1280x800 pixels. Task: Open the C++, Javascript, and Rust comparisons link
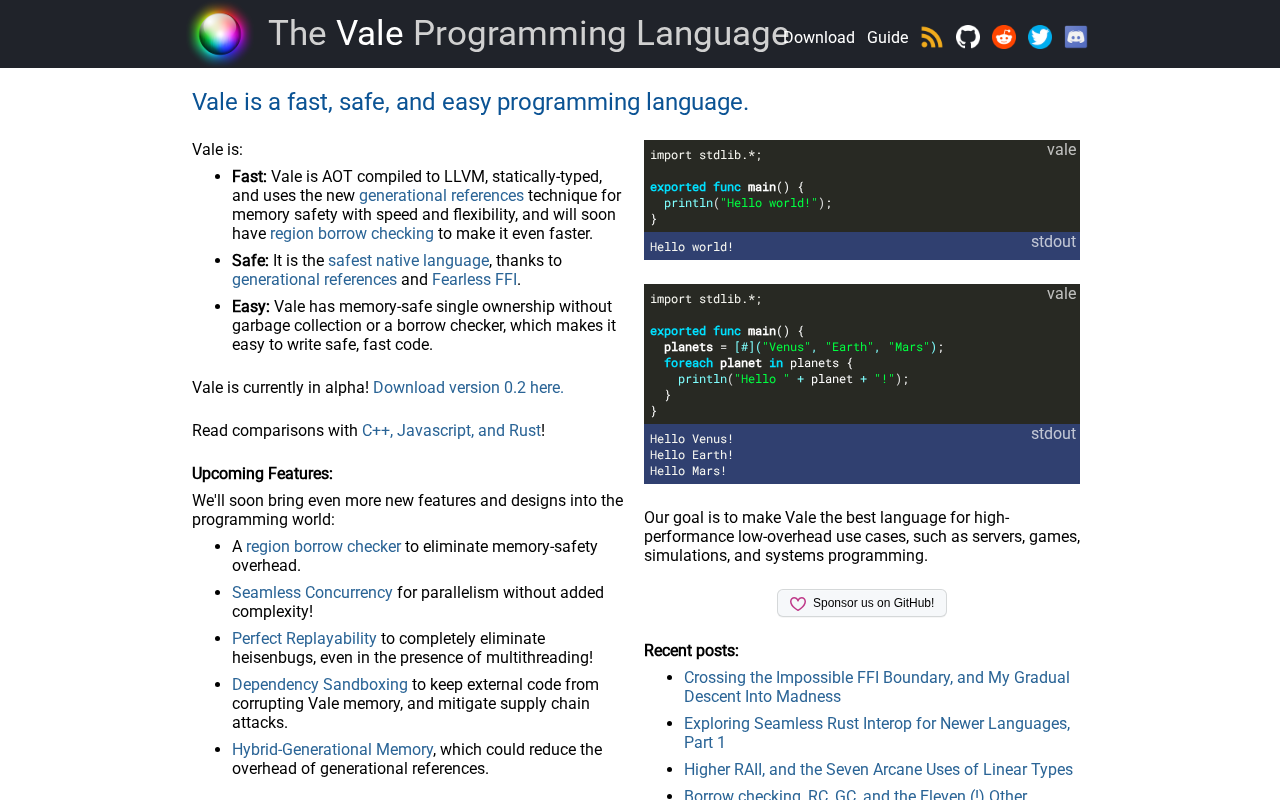click(x=451, y=431)
